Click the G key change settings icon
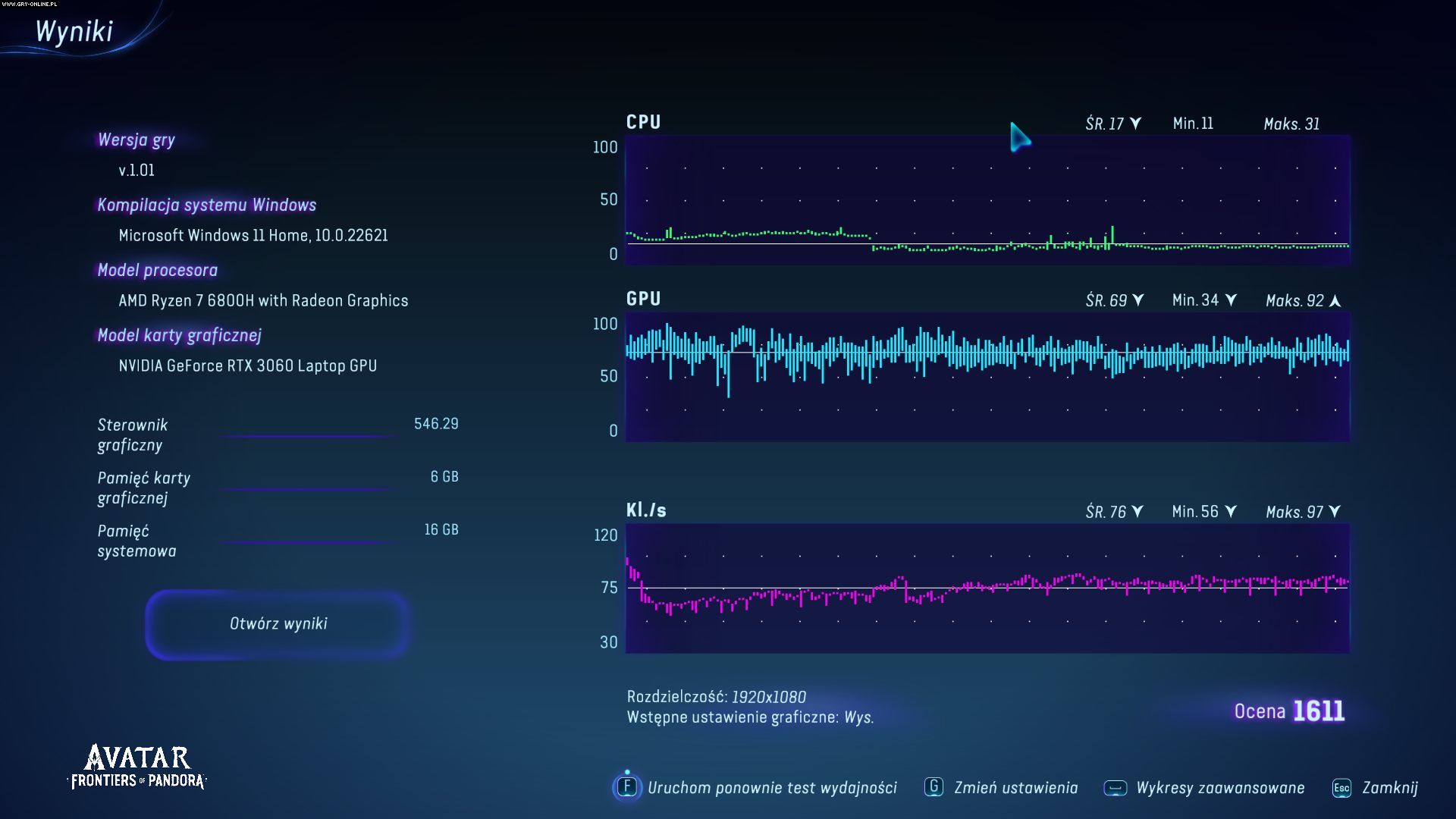The image size is (1456, 819). tap(934, 787)
